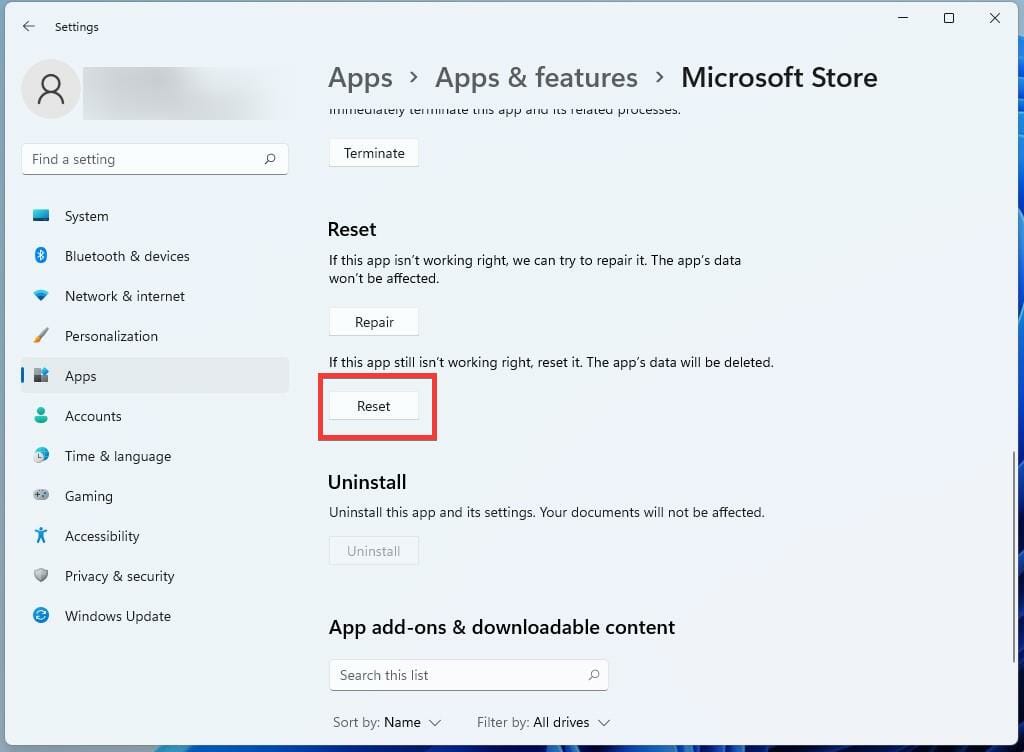Viewport: 1024px width, 752px height.
Task: Open Windows Update page
Action: click(155, 616)
